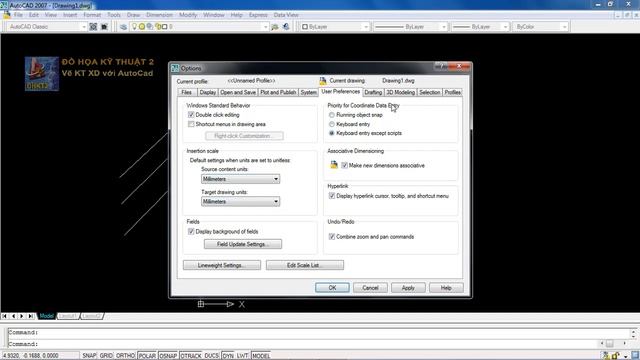The image size is (640, 360).
Task: Expand the layer control dropdown
Action: pyautogui.click(x=265, y=27)
